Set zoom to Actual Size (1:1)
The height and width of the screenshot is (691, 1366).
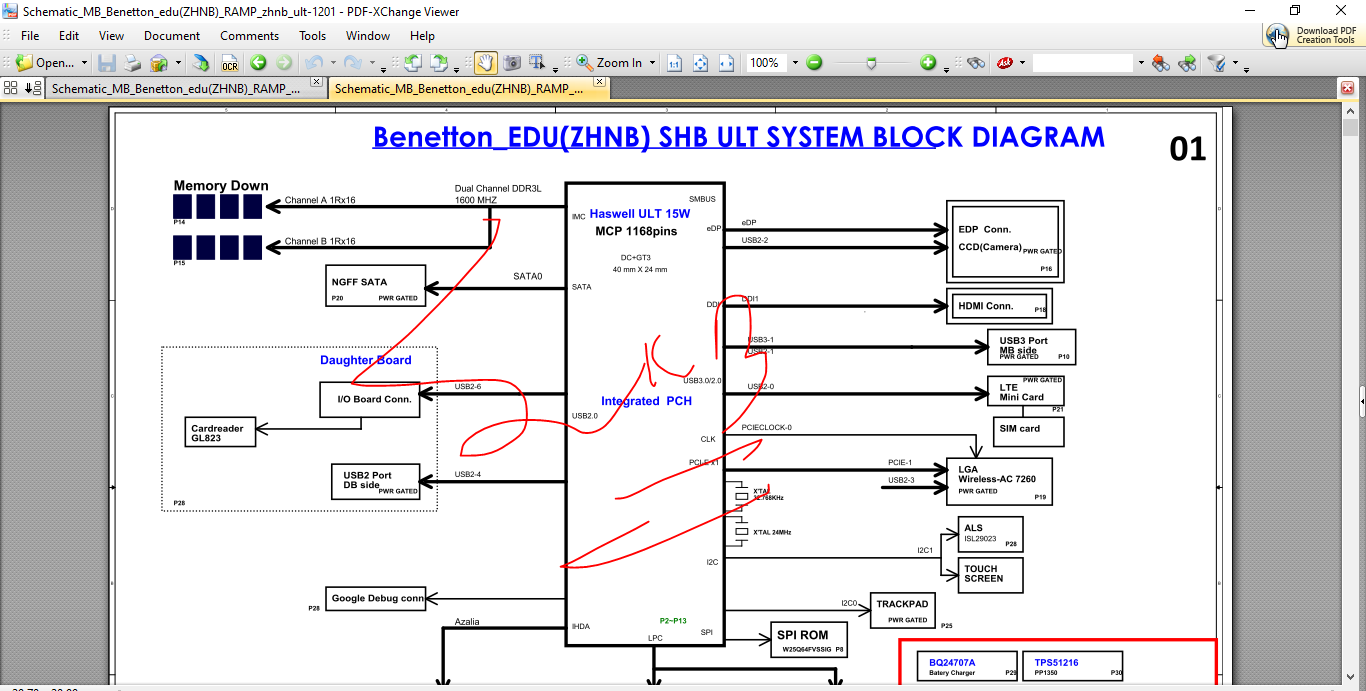tap(674, 62)
